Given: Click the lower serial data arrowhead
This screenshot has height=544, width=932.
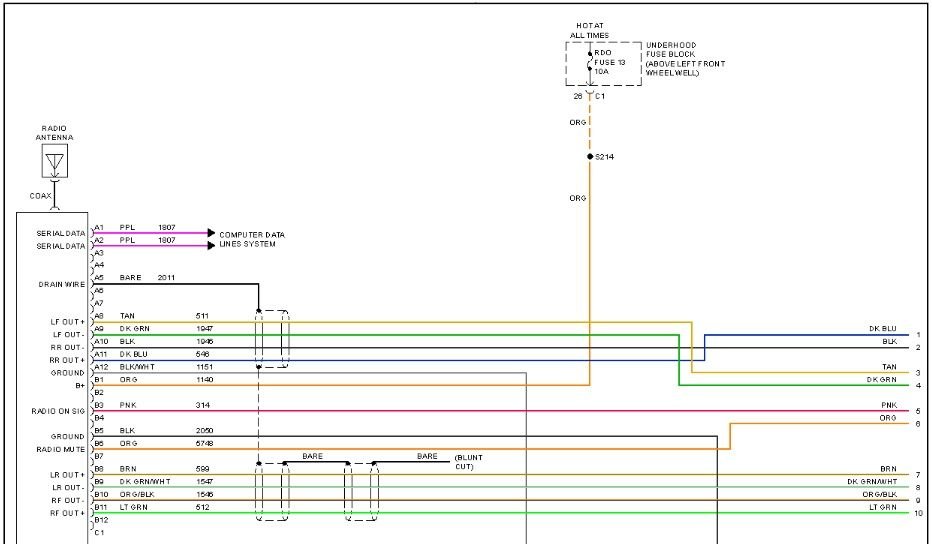Looking at the screenshot, I should pyautogui.click(x=211, y=245).
